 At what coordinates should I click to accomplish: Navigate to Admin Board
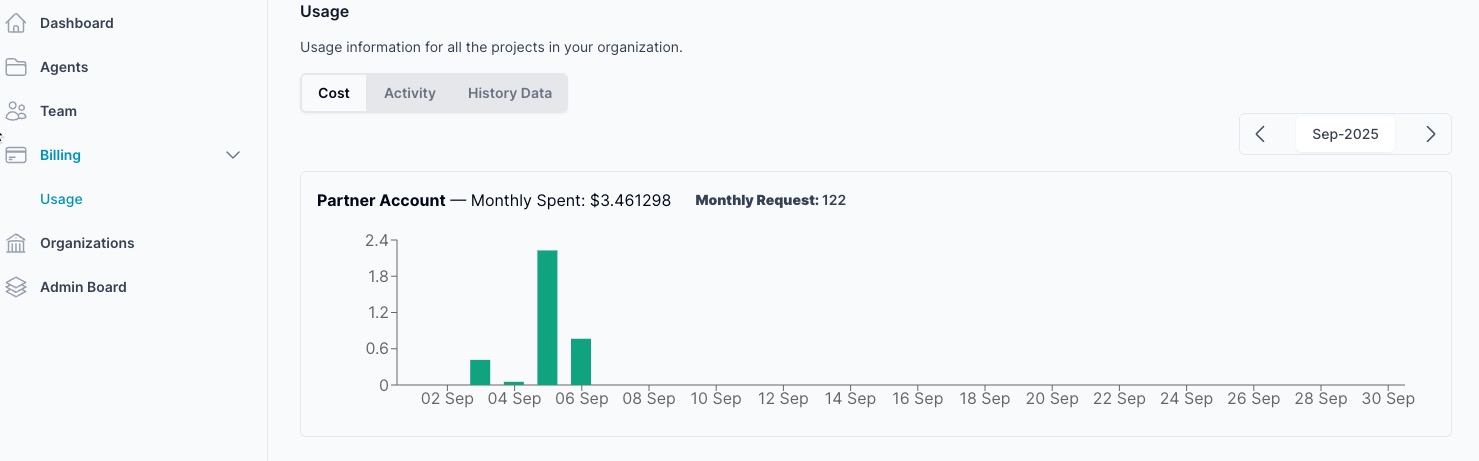pyautogui.click(x=83, y=287)
